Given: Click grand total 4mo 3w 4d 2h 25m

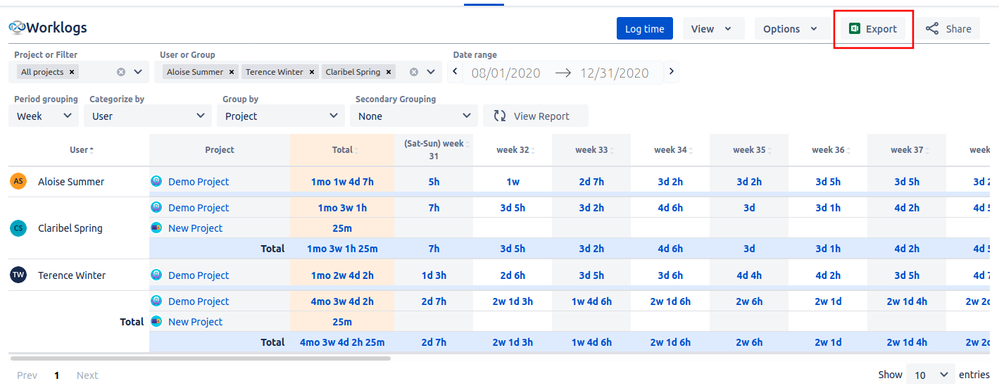Looking at the screenshot, I should click(342, 342).
